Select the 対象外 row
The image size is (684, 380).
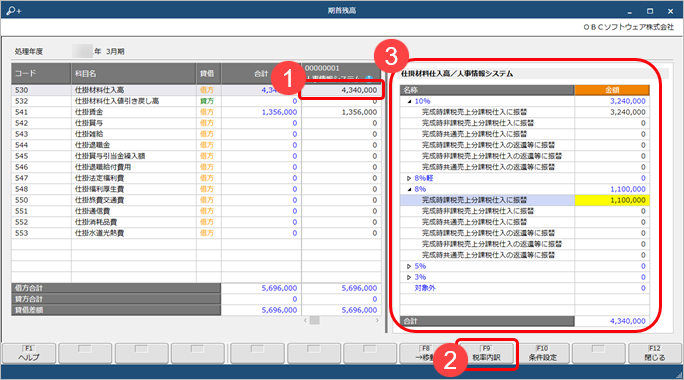(525, 288)
